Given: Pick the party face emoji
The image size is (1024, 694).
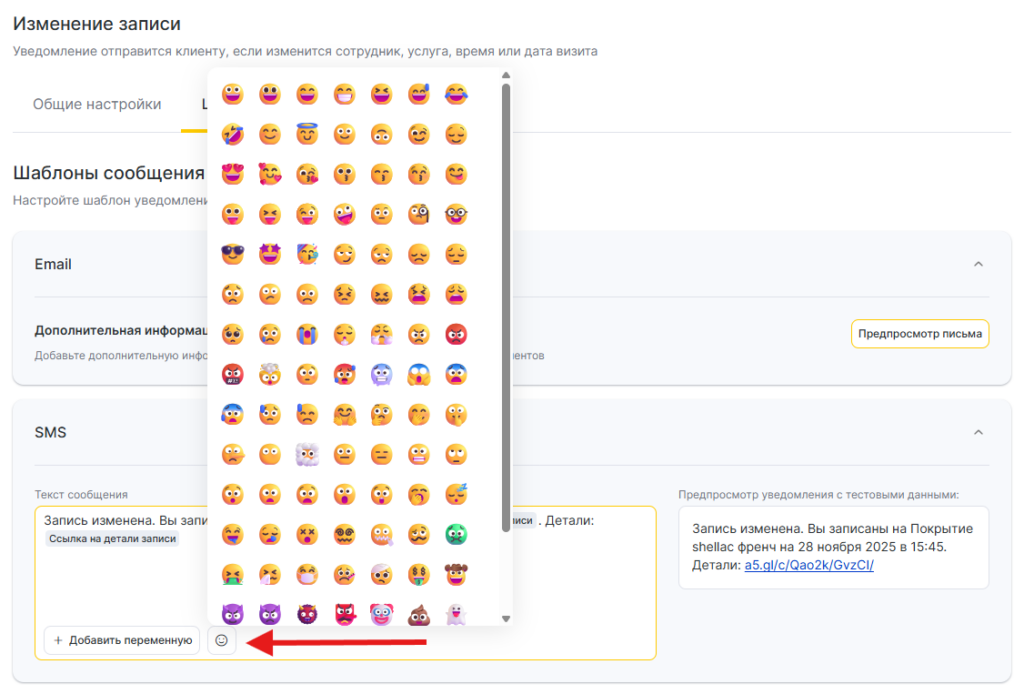Looking at the screenshot, I should coord(307,254).
